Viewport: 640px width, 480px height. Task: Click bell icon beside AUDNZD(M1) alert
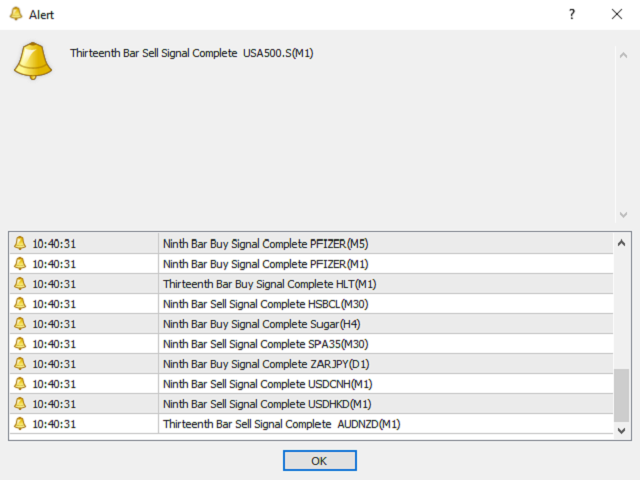click(20, 423)
